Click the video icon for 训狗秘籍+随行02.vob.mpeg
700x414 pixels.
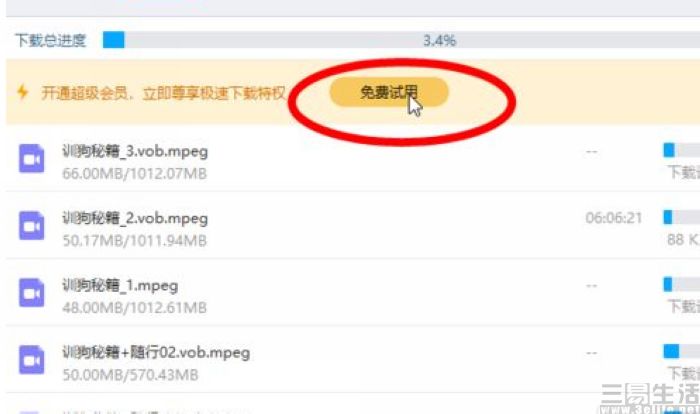coord(31,360)
